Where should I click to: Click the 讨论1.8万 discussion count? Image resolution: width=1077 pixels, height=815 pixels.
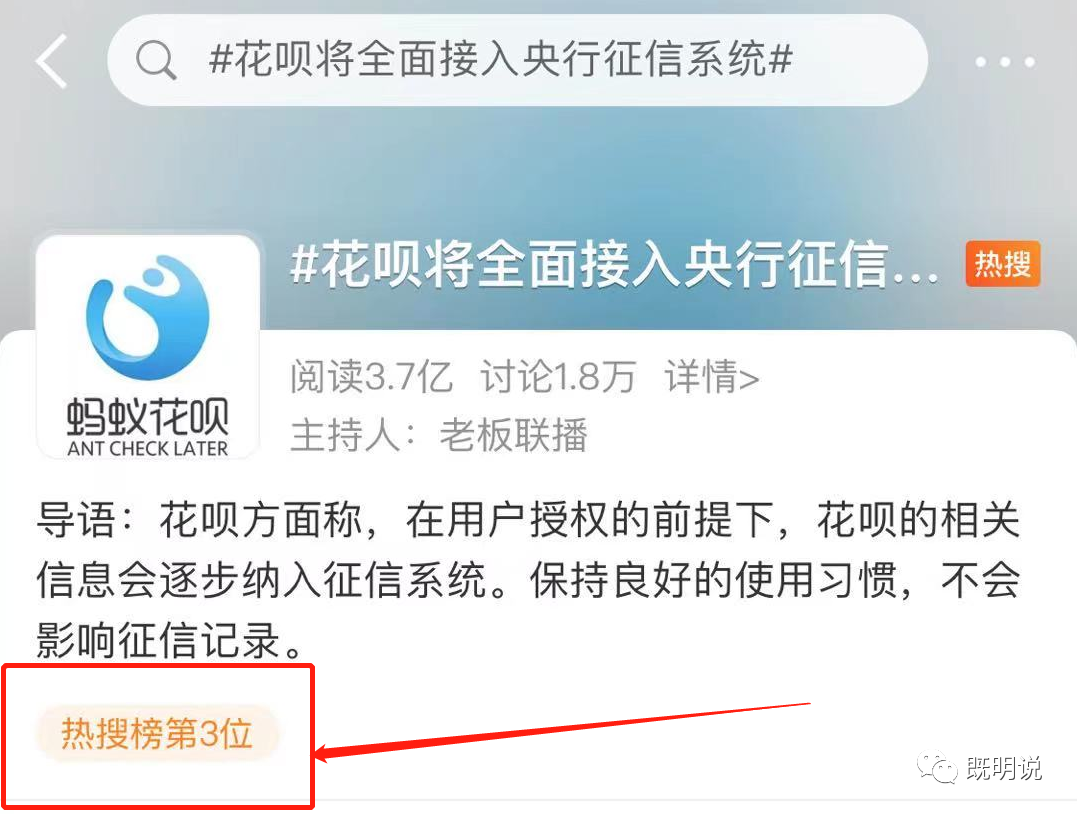pos(558,376)
